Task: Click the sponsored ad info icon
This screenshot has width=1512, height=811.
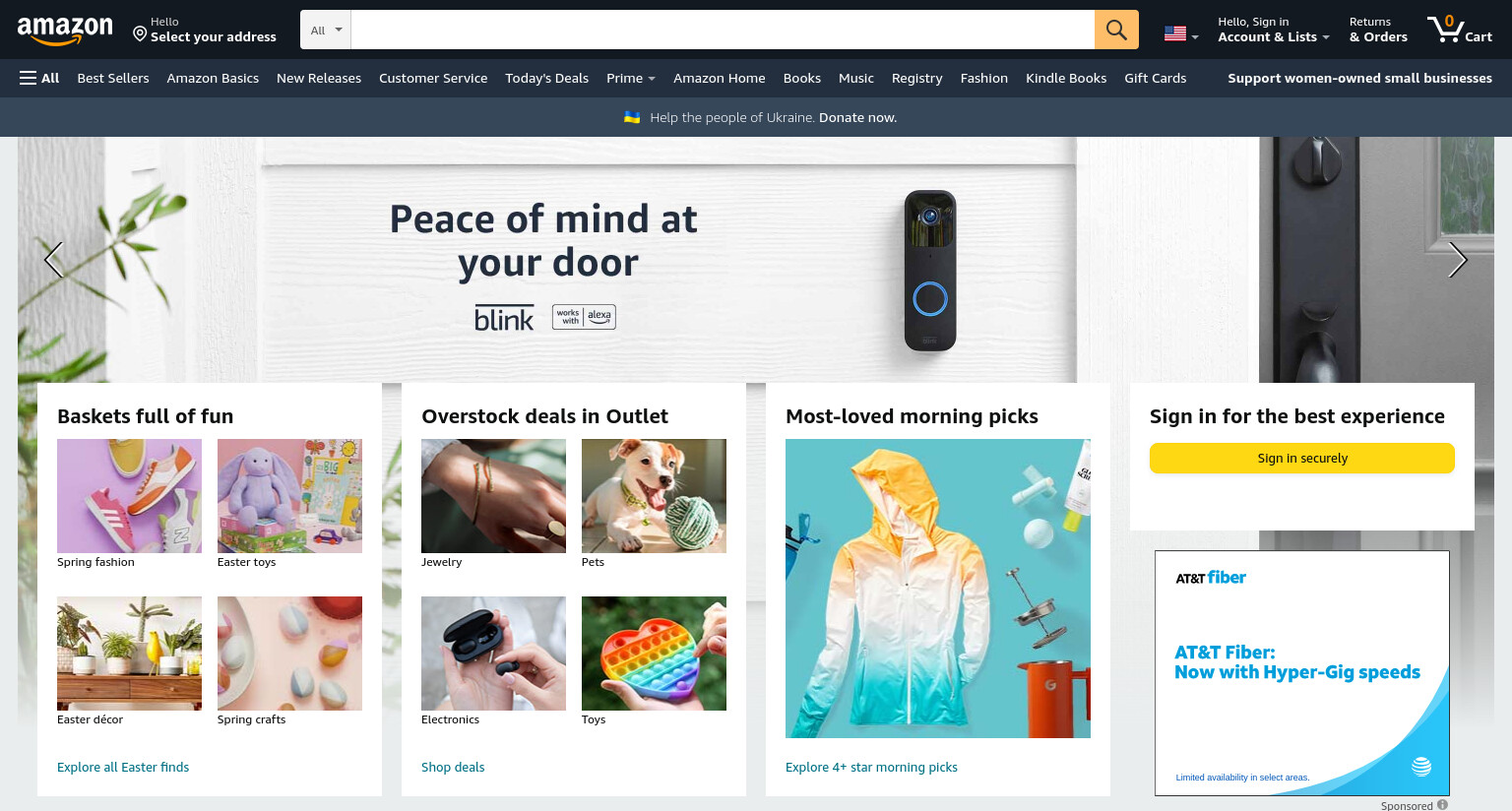Action: click(x=1442, y=805)
